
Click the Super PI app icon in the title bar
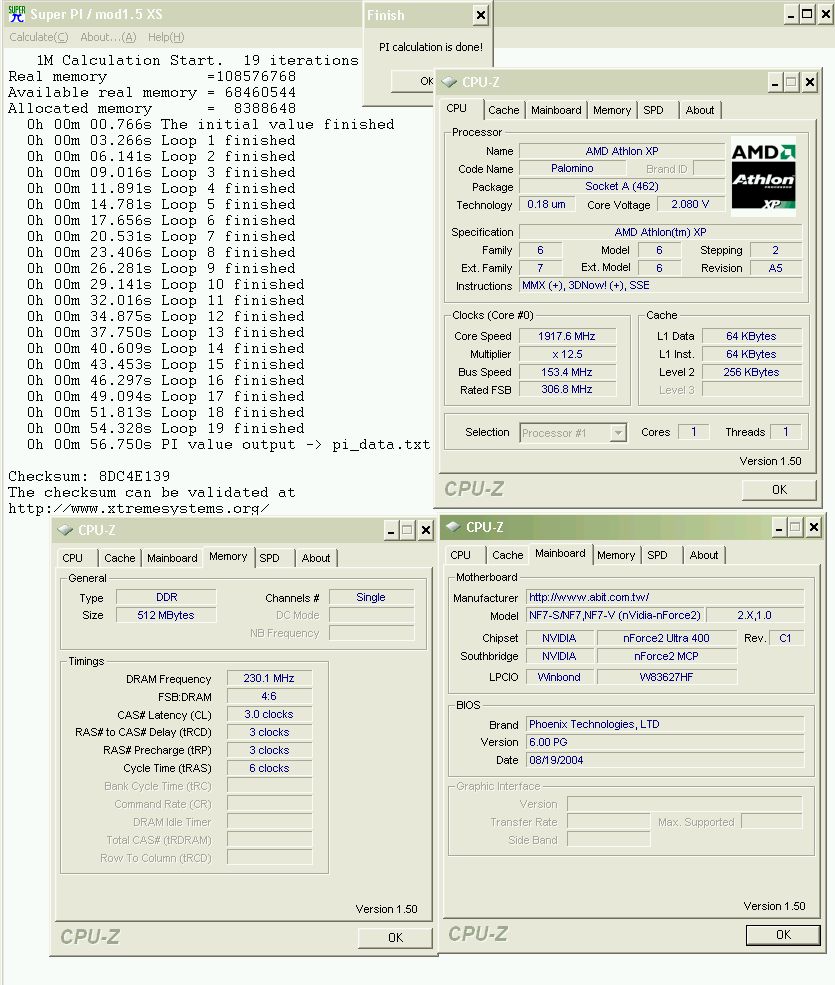(x=17, y=14)
